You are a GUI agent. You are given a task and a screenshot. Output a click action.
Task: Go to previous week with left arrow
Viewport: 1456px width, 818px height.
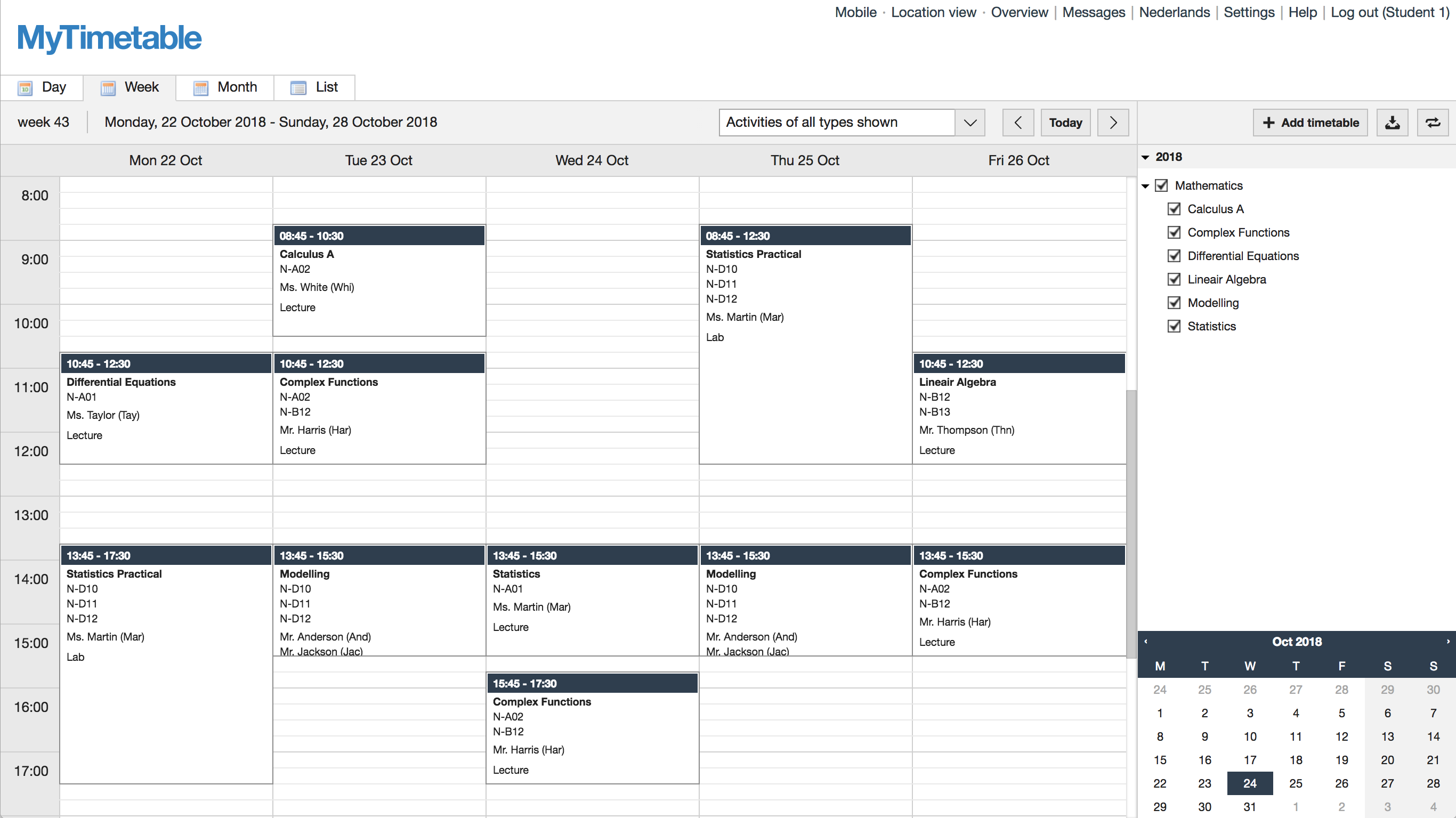point(1018,122)
